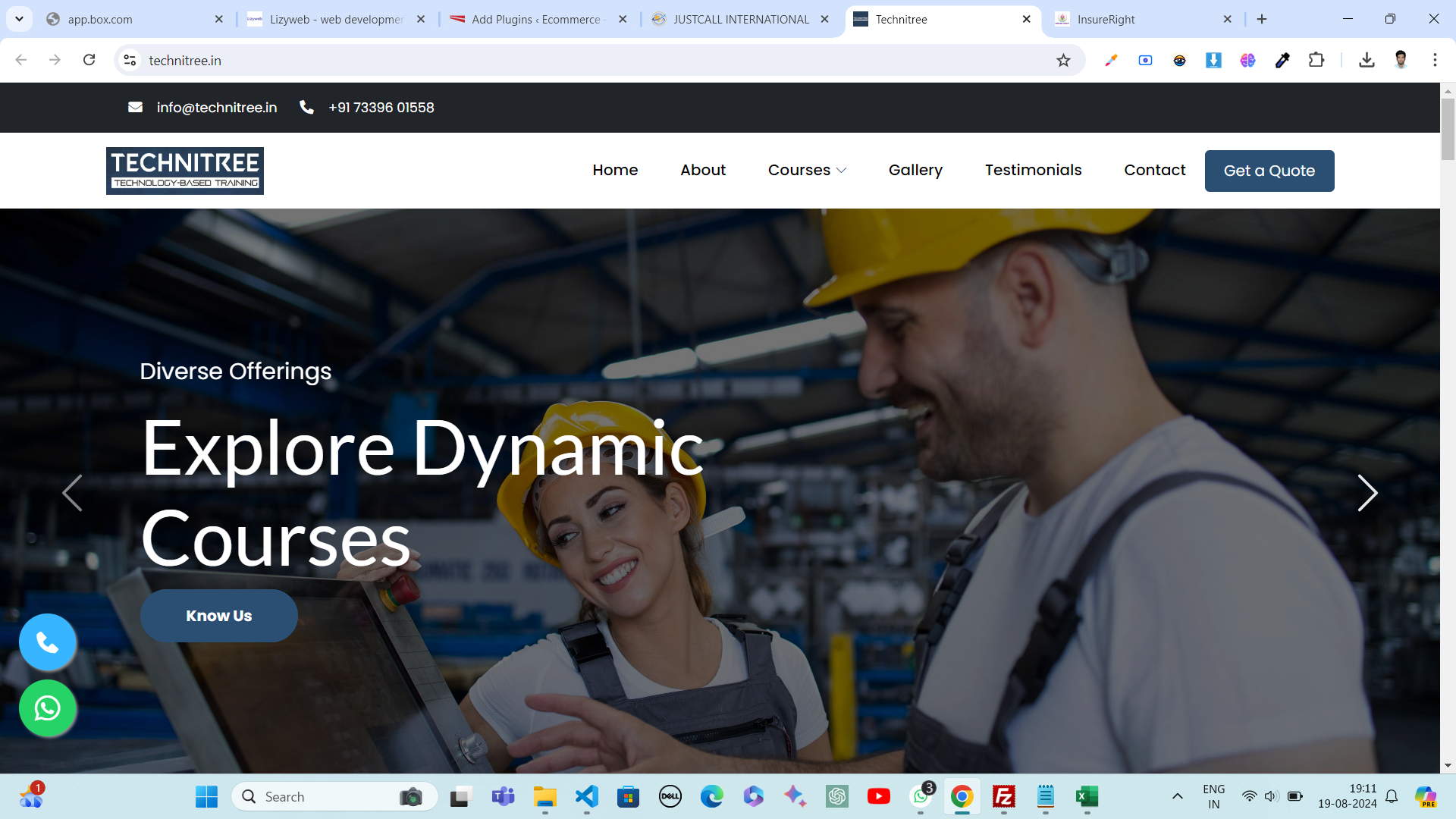Switch to the JUSTCALL INTERNATIONAL tab
1456x819 pixels.
tap(740, 19)
